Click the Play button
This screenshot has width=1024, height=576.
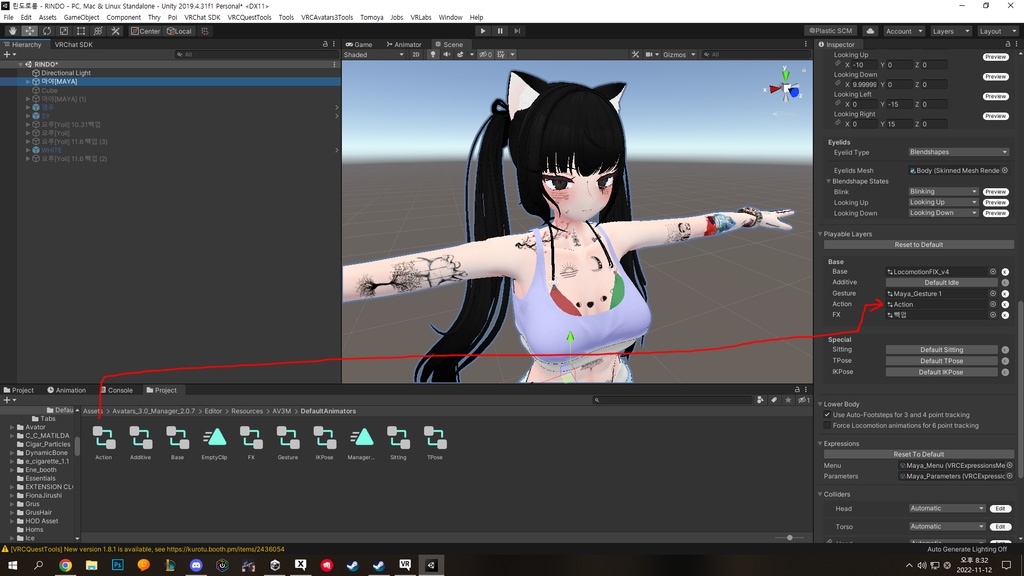pyautogui.click(x=483, y=31)
